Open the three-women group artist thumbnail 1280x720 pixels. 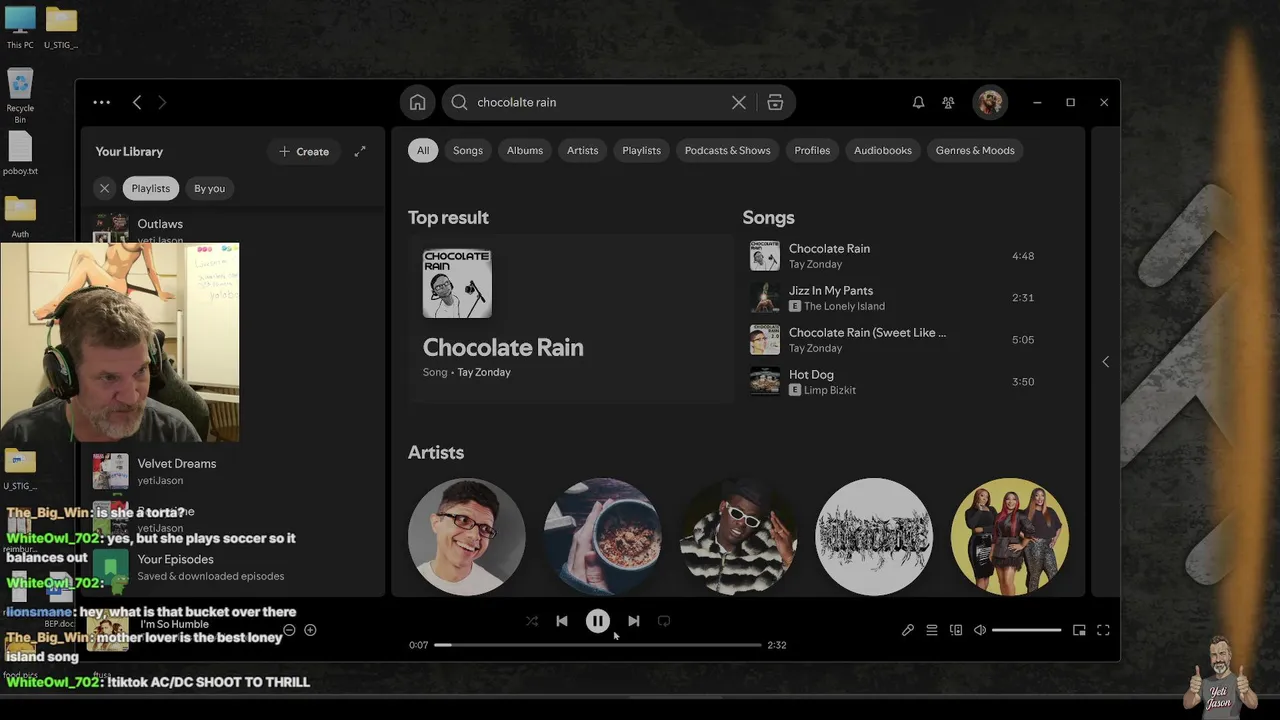[1010, 536]
